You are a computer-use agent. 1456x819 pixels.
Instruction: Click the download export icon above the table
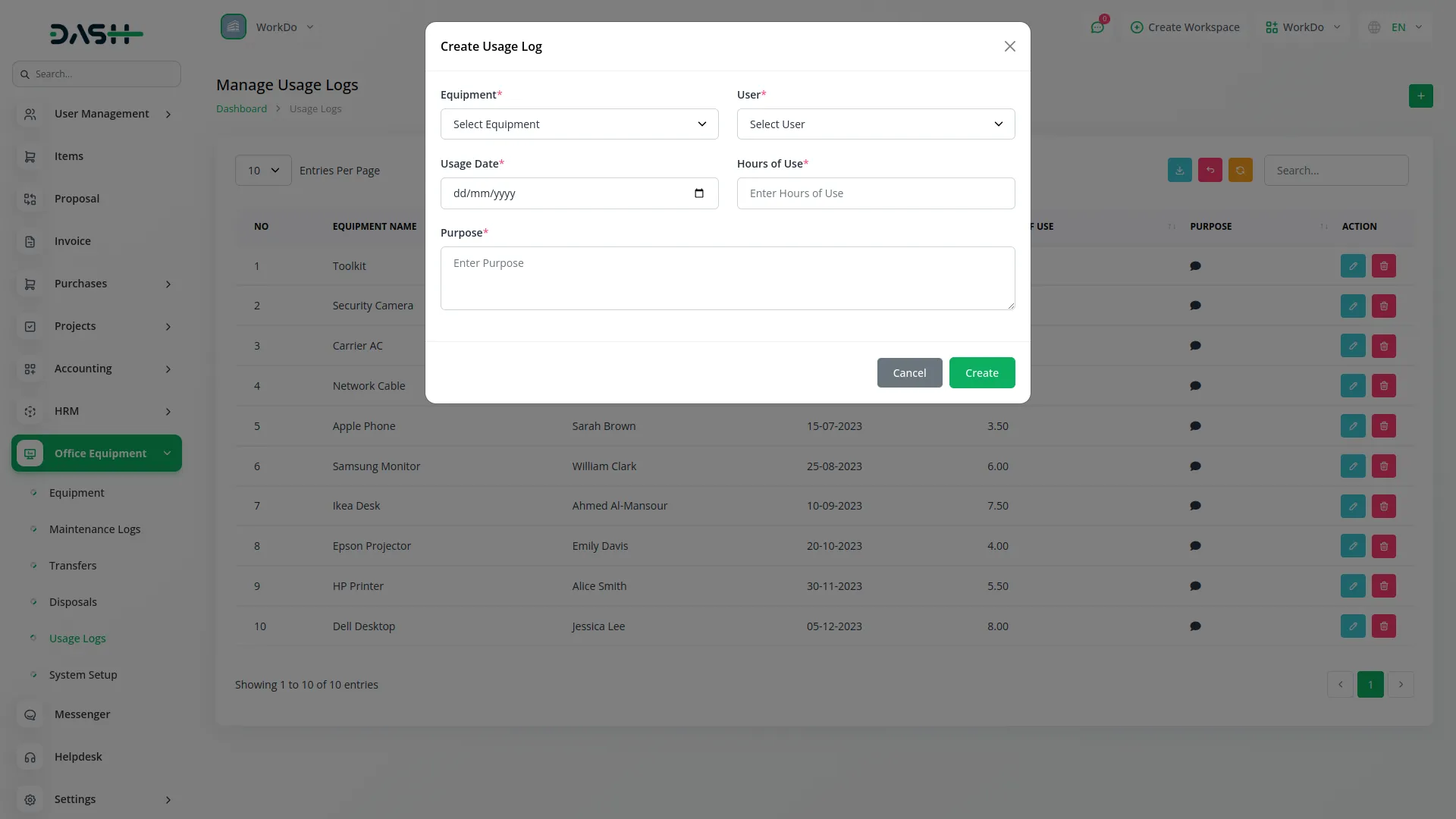[1179, 171]
